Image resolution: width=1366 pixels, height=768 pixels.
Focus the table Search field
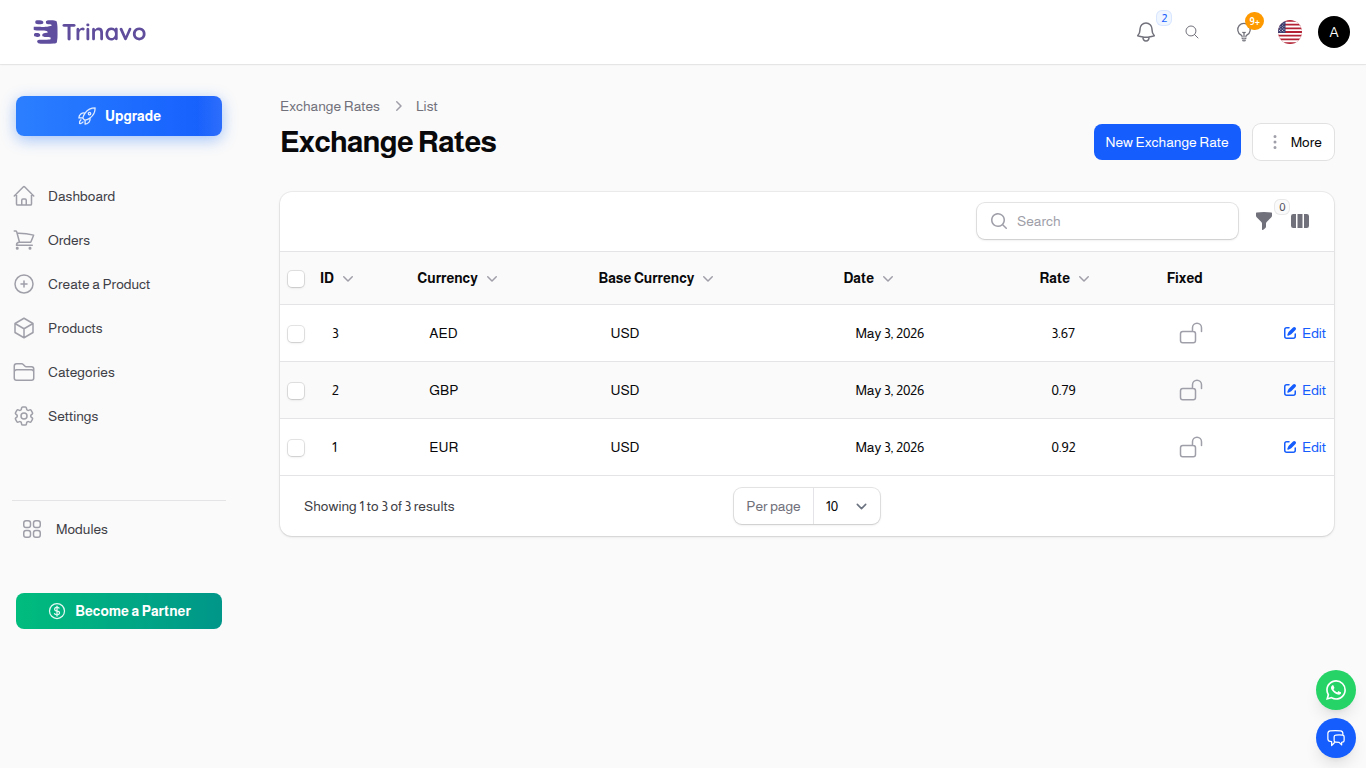pyautogui.click(x=1107, y=221)
